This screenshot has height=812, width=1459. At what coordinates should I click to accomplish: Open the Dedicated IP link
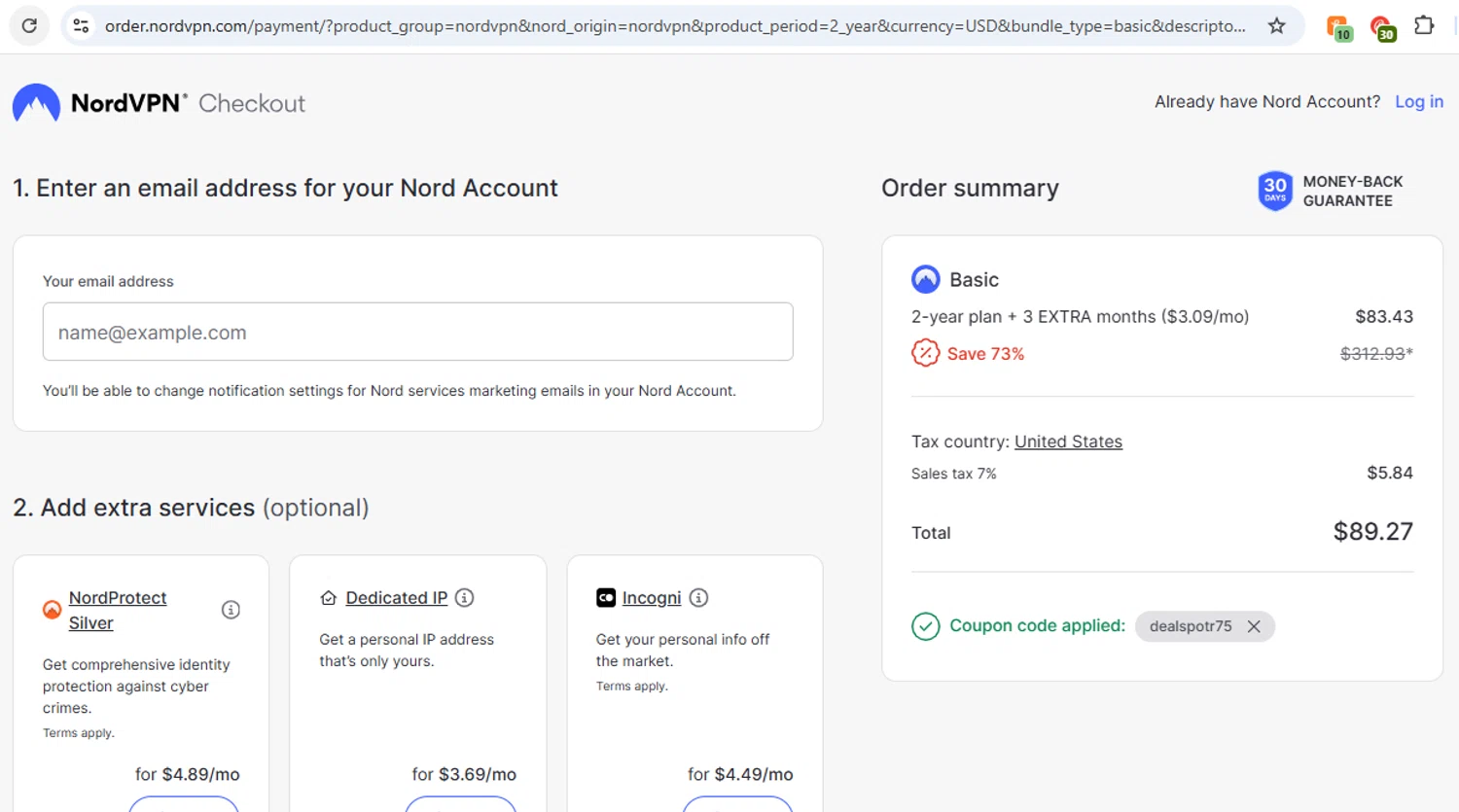point(397,598)
